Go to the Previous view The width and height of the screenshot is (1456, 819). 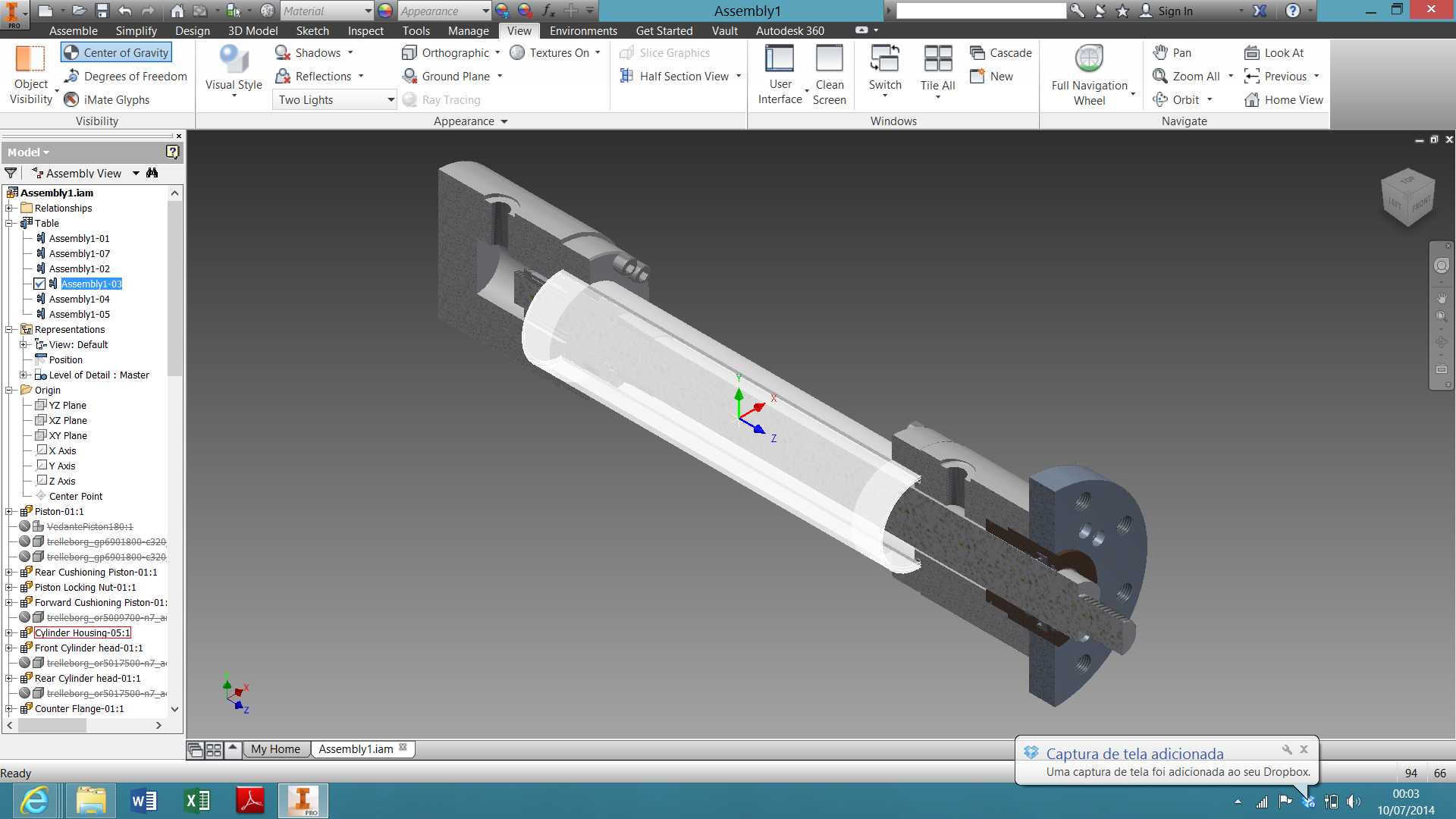[x=1276, y=76]
